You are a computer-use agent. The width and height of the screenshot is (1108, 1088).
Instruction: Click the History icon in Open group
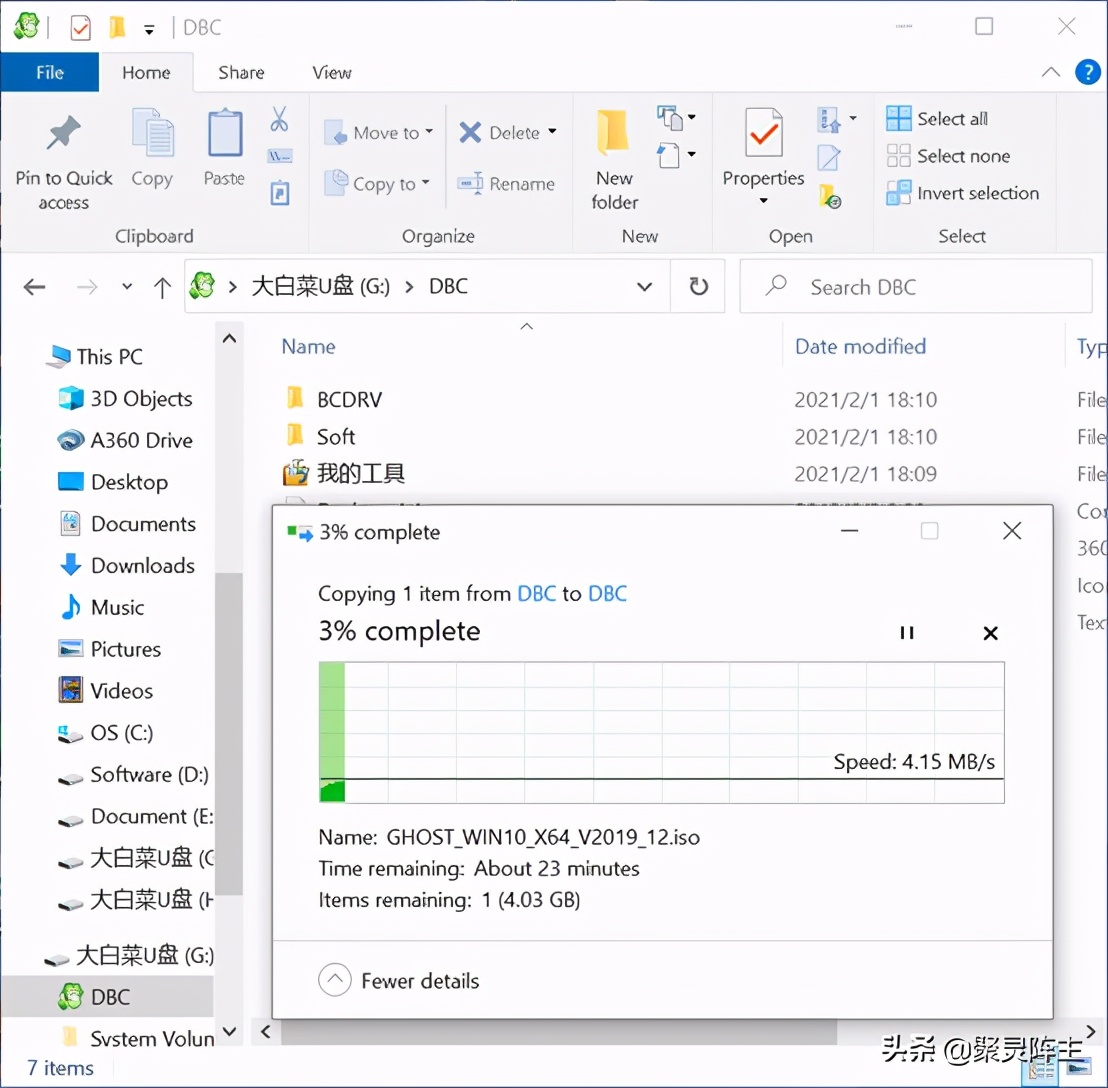click(830, 195)
